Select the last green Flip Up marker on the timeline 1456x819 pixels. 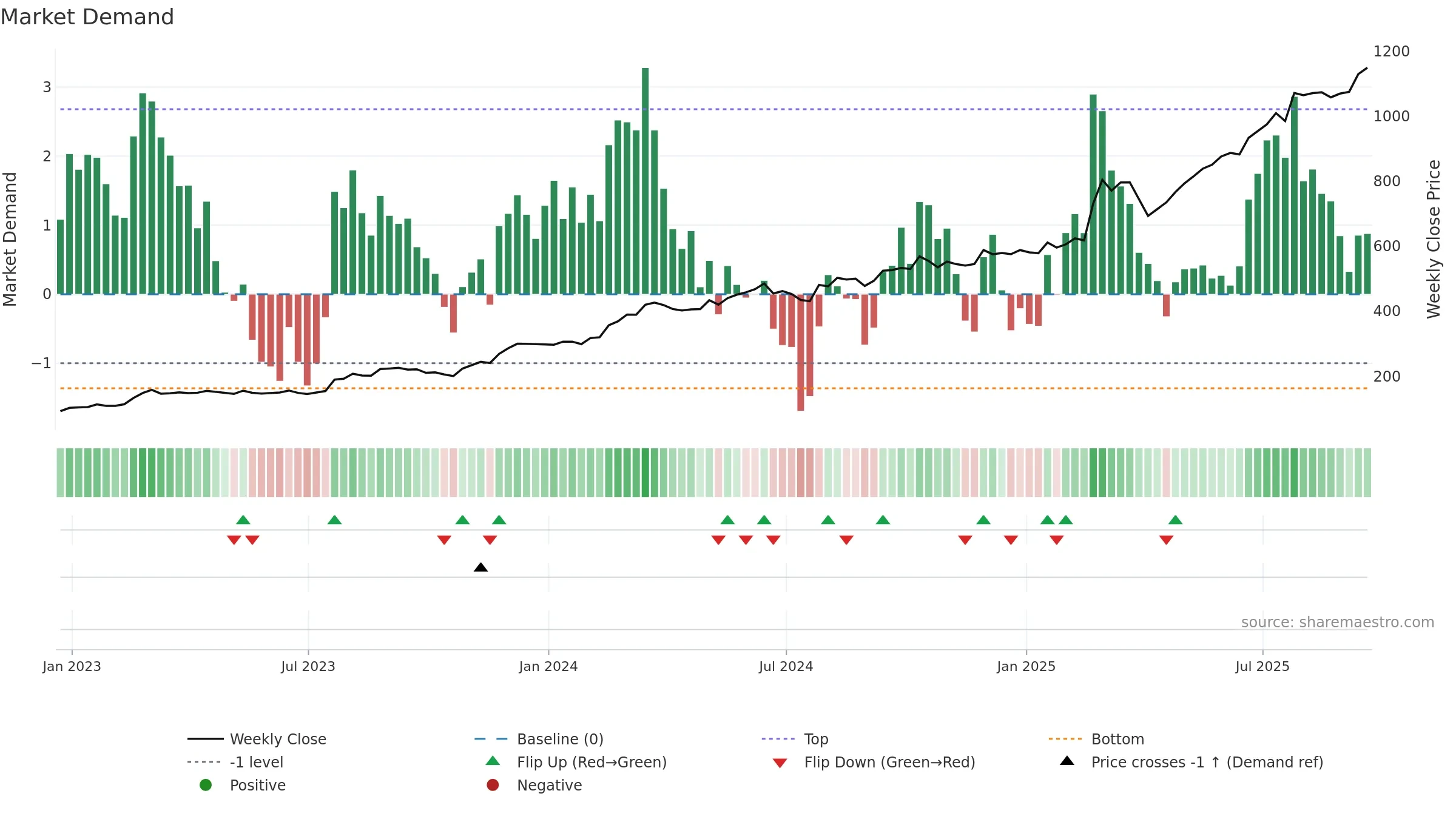[x=1175, y=520]
